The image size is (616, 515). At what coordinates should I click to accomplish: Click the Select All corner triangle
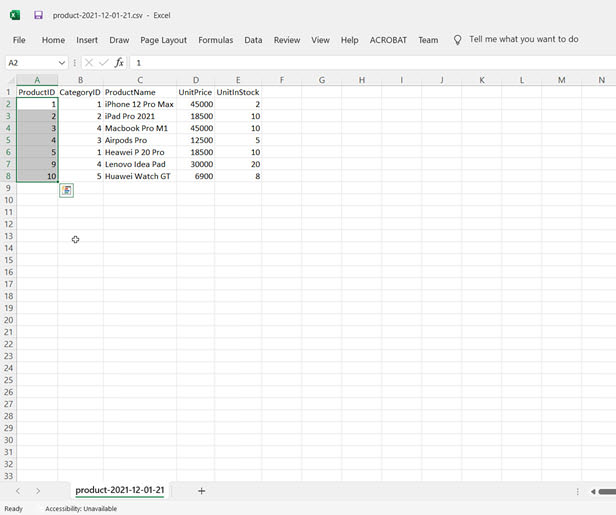12,80
